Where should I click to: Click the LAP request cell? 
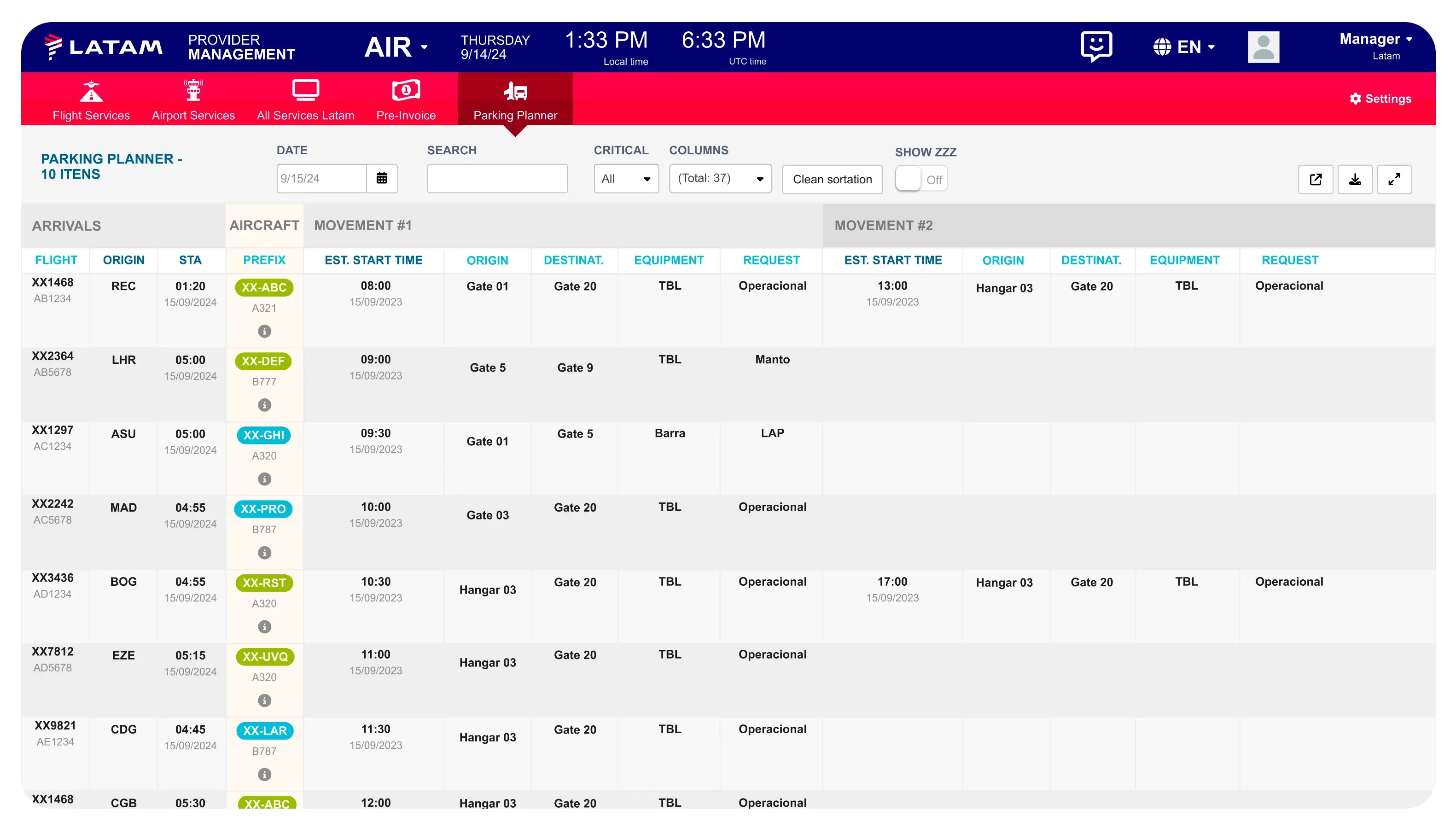(x=772, y=433)
